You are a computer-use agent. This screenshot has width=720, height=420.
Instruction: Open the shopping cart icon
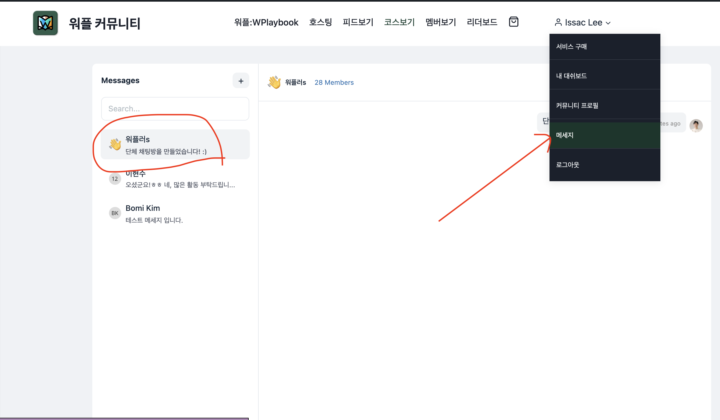pyautogui.click(x=513, y=22)
